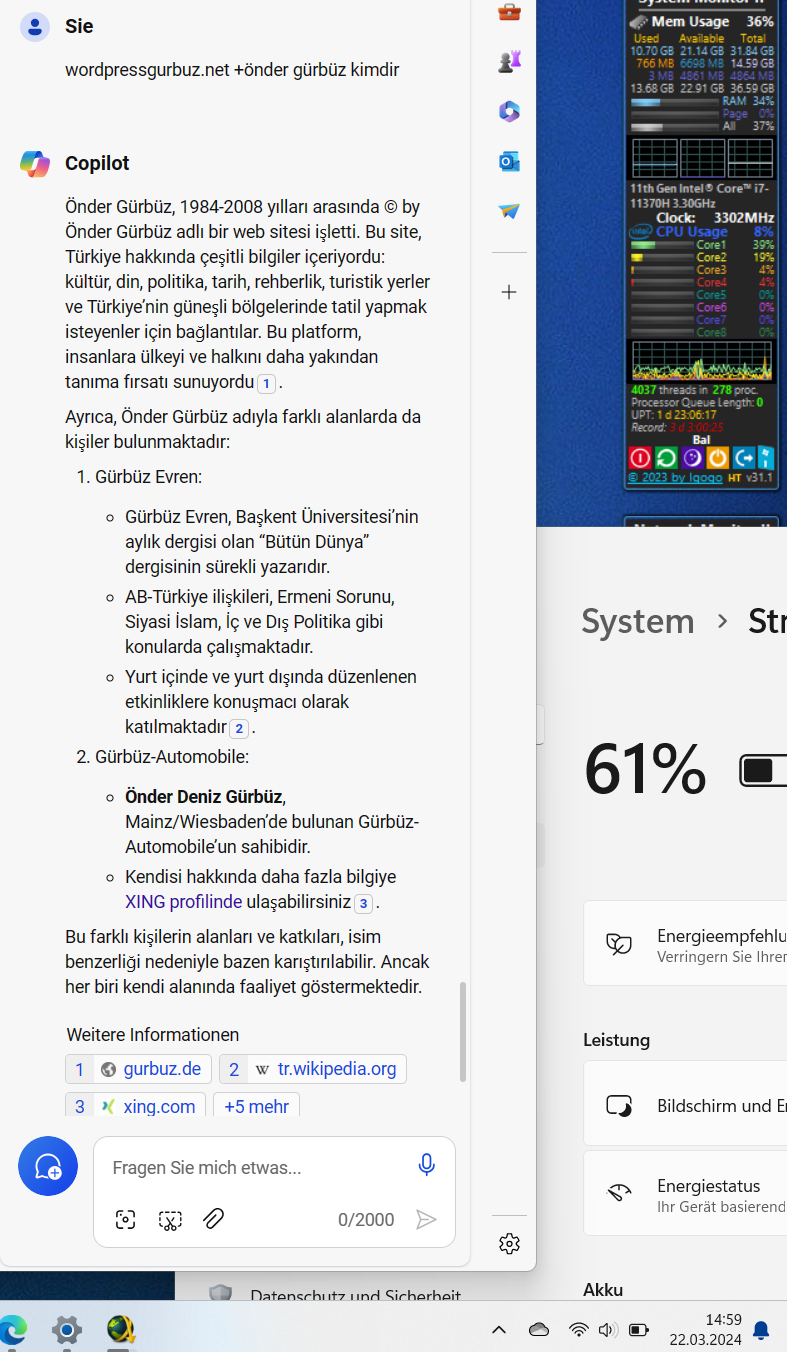The width and height of the screenshot is (787, 1352).
Task: Open the Settings gear on the taskbar
Action: (x=67, y=1330)
